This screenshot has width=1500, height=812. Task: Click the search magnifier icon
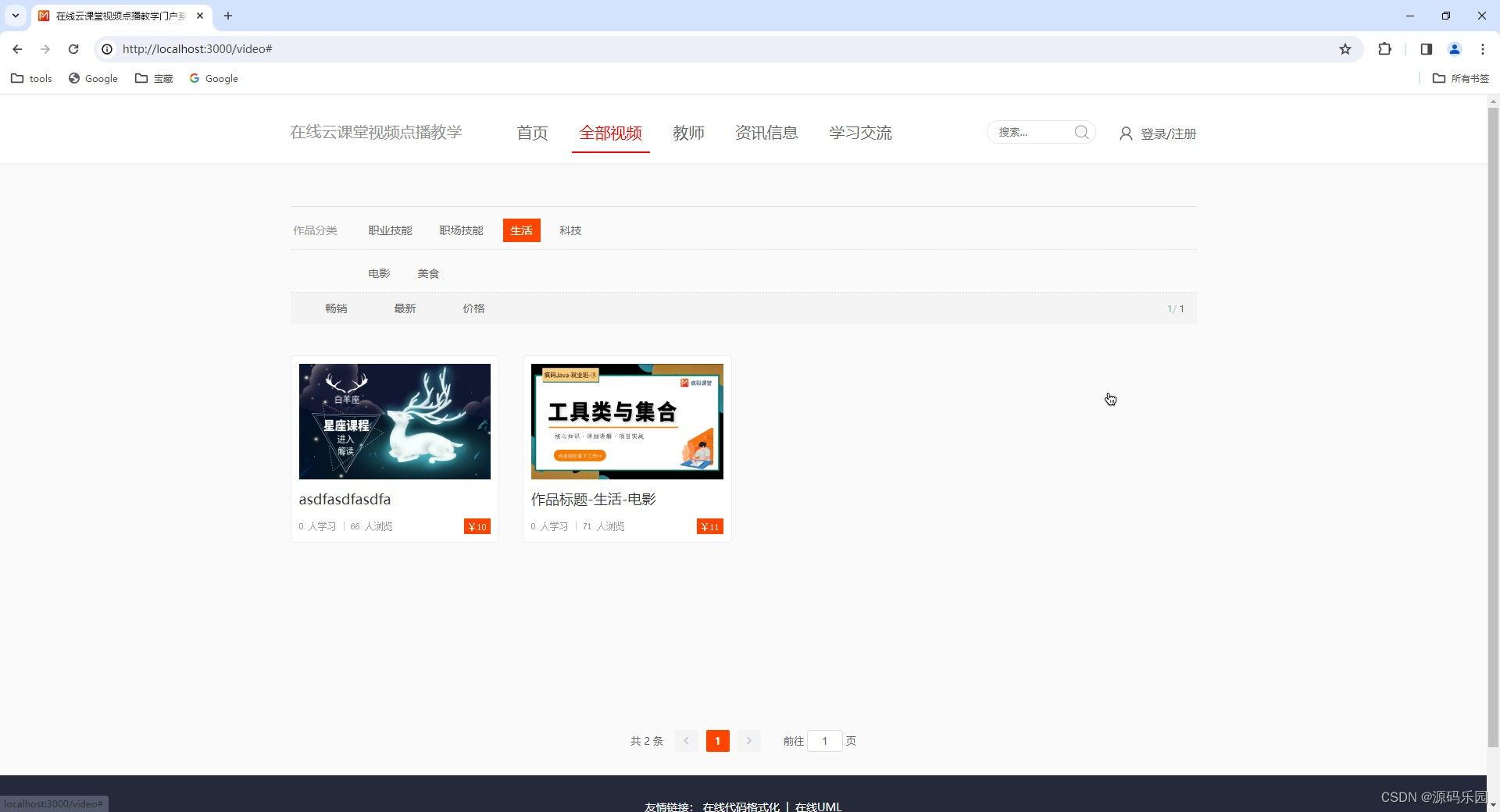[x=1082, y=132]
